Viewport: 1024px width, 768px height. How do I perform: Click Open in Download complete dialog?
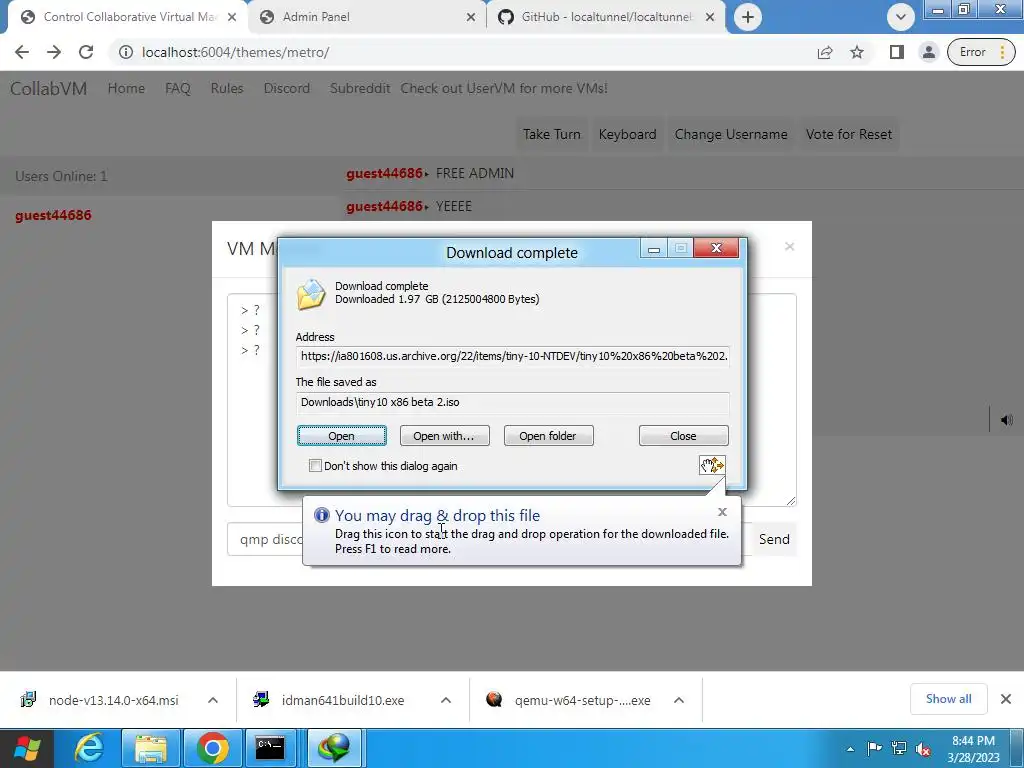point(342,436)
